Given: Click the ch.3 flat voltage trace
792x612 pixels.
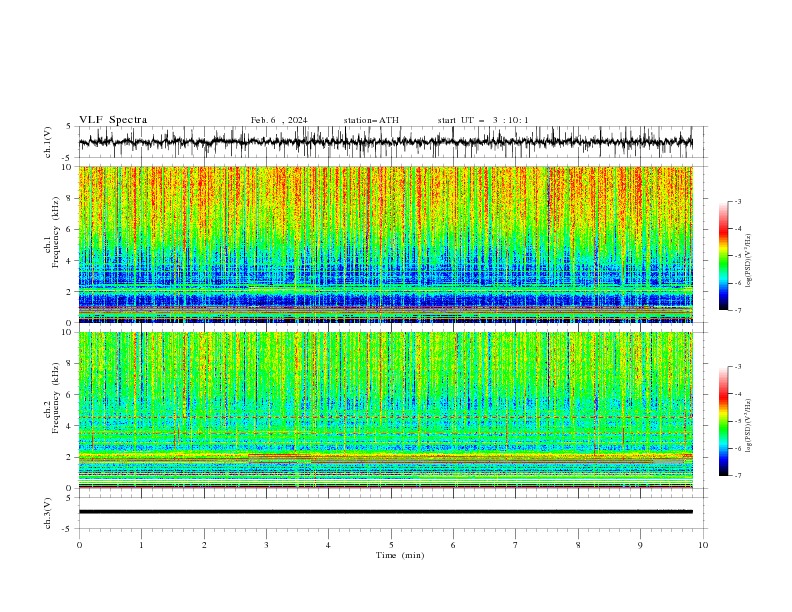Looking at the screenshot, I should [x=385, y=512].
